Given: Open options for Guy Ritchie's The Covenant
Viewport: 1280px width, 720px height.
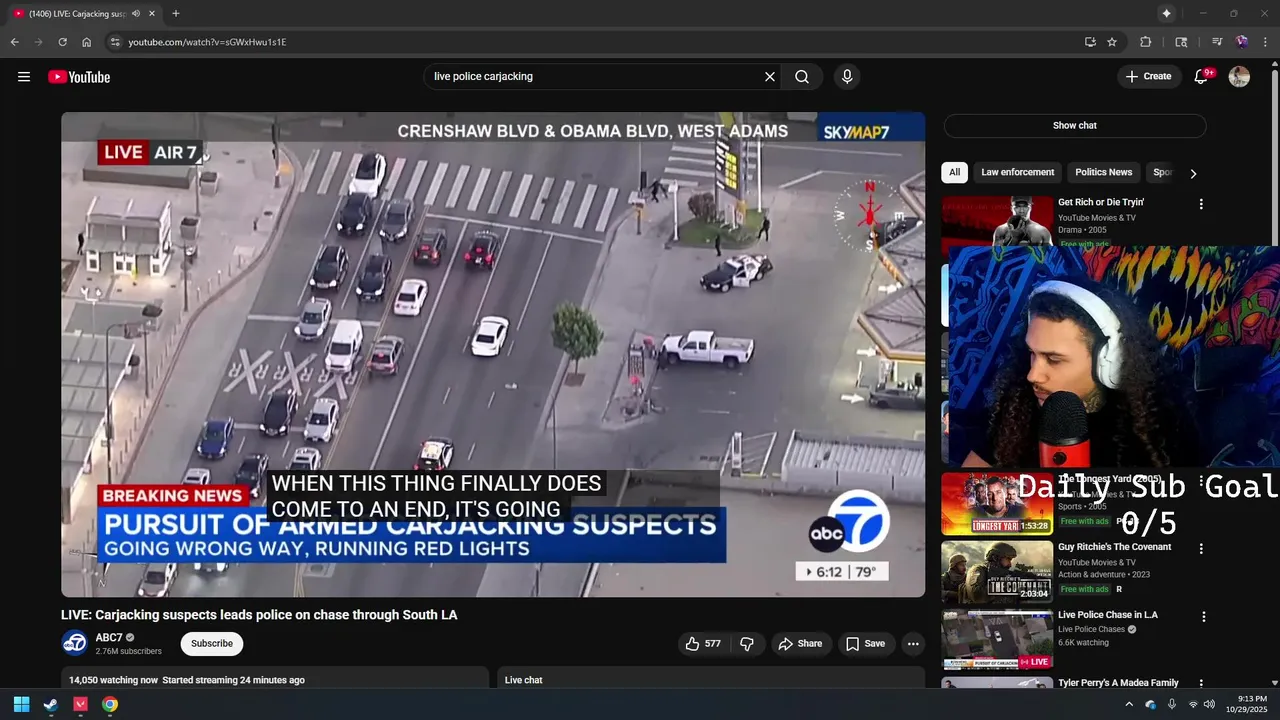Looking at the screenshot, I should tap(1201, 549).
